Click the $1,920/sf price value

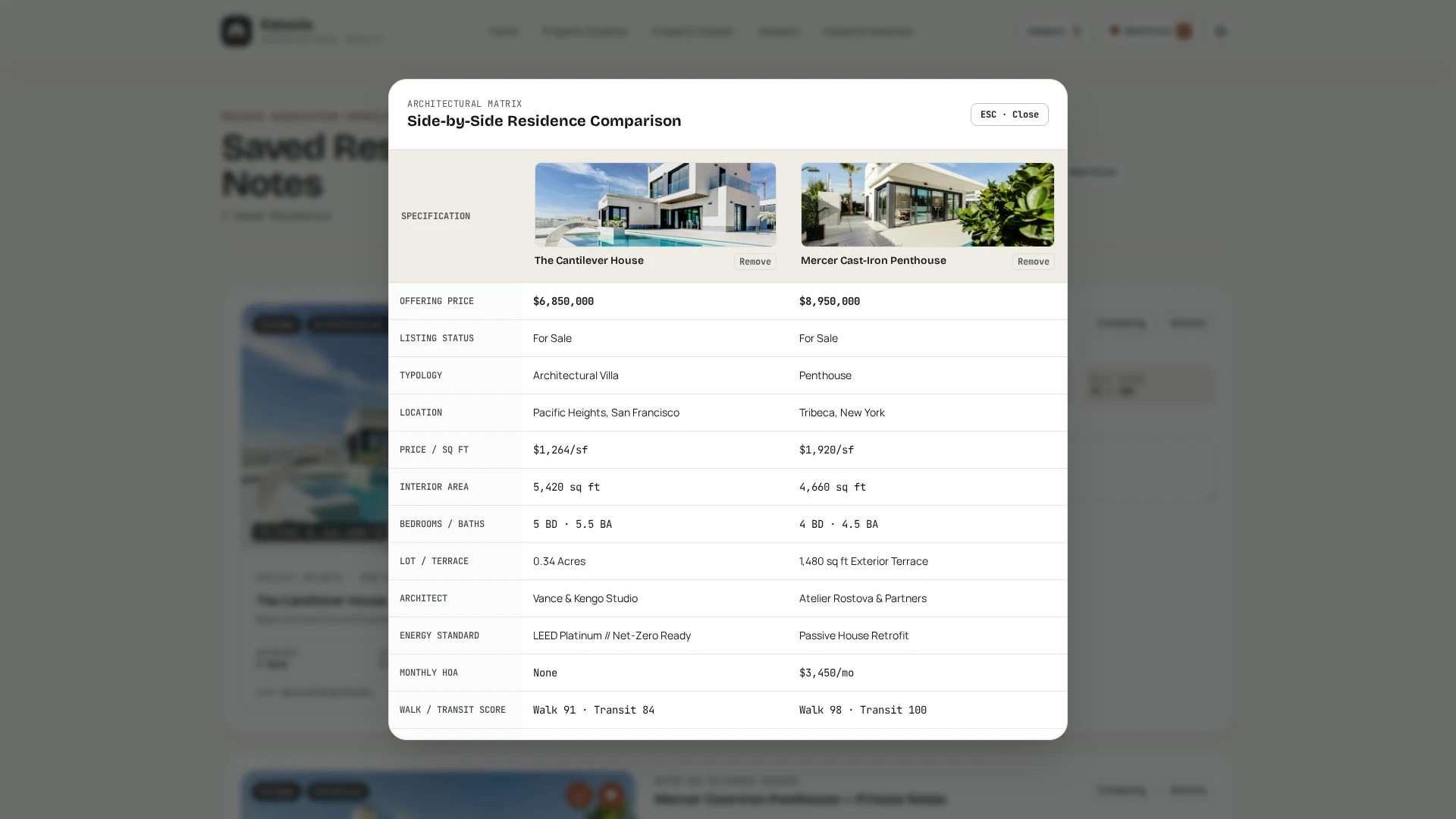click(x=827, y=450)
